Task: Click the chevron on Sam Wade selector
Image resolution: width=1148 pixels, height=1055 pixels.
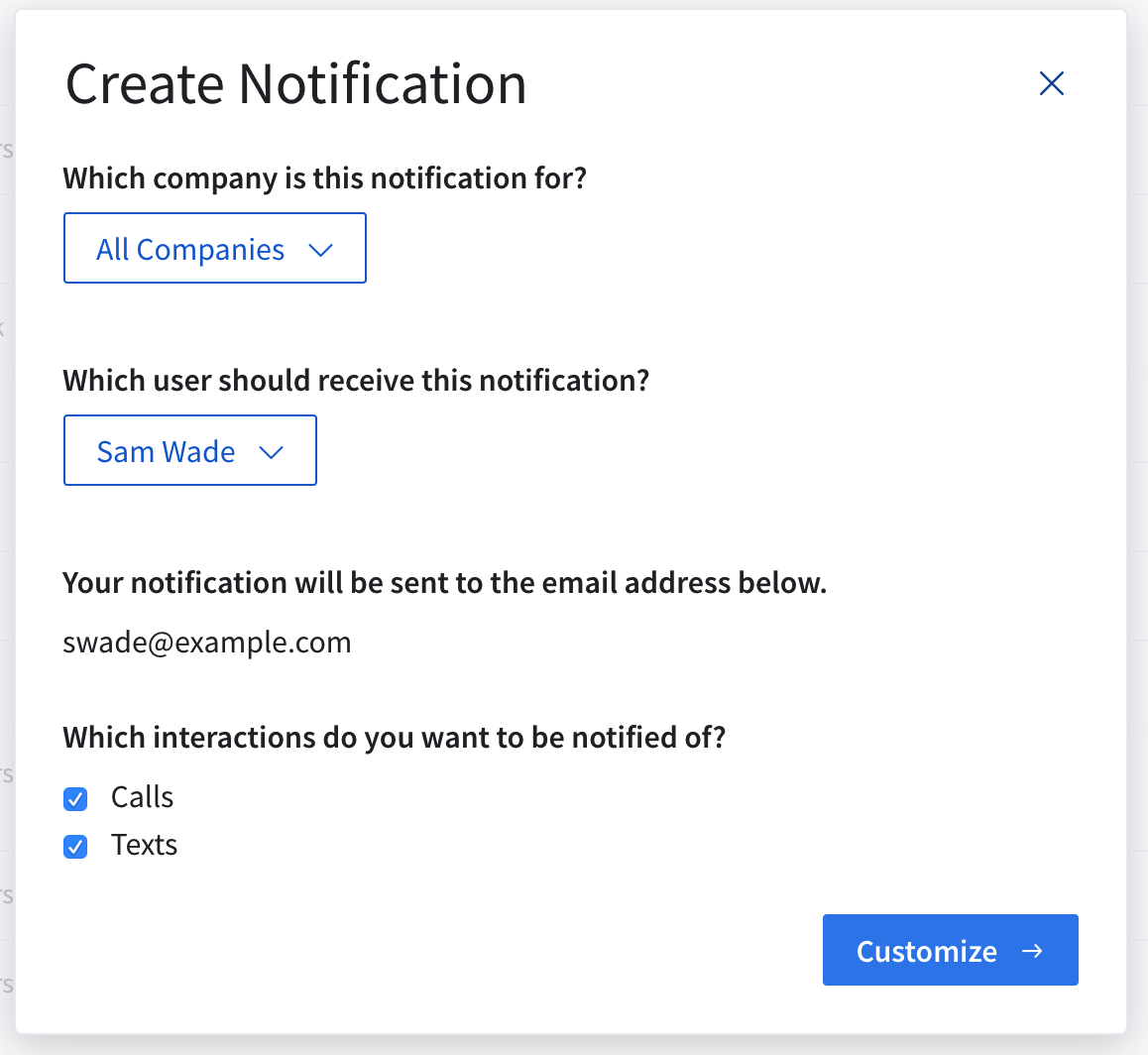Action: (x=271, y=452)
